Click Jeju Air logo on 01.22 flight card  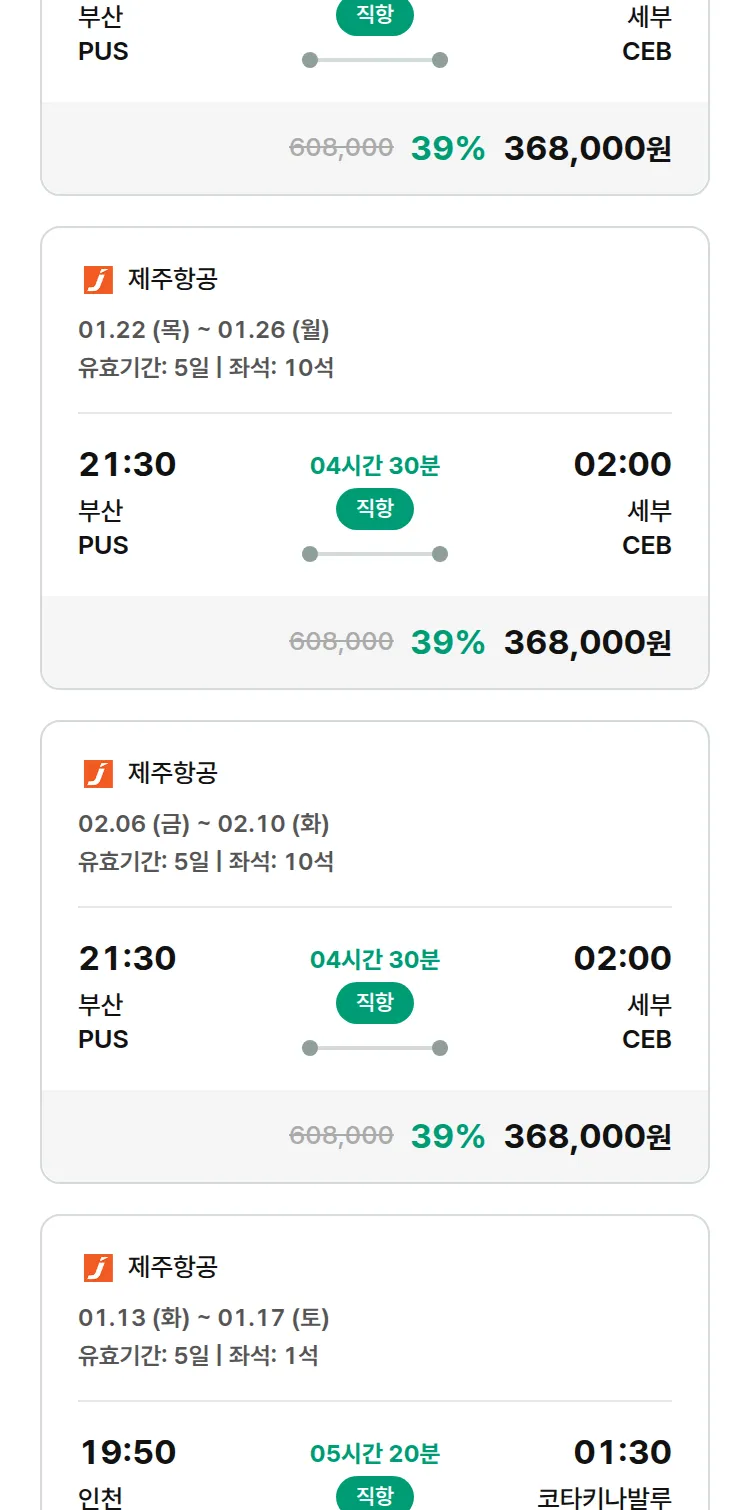(x=98, y=280)
